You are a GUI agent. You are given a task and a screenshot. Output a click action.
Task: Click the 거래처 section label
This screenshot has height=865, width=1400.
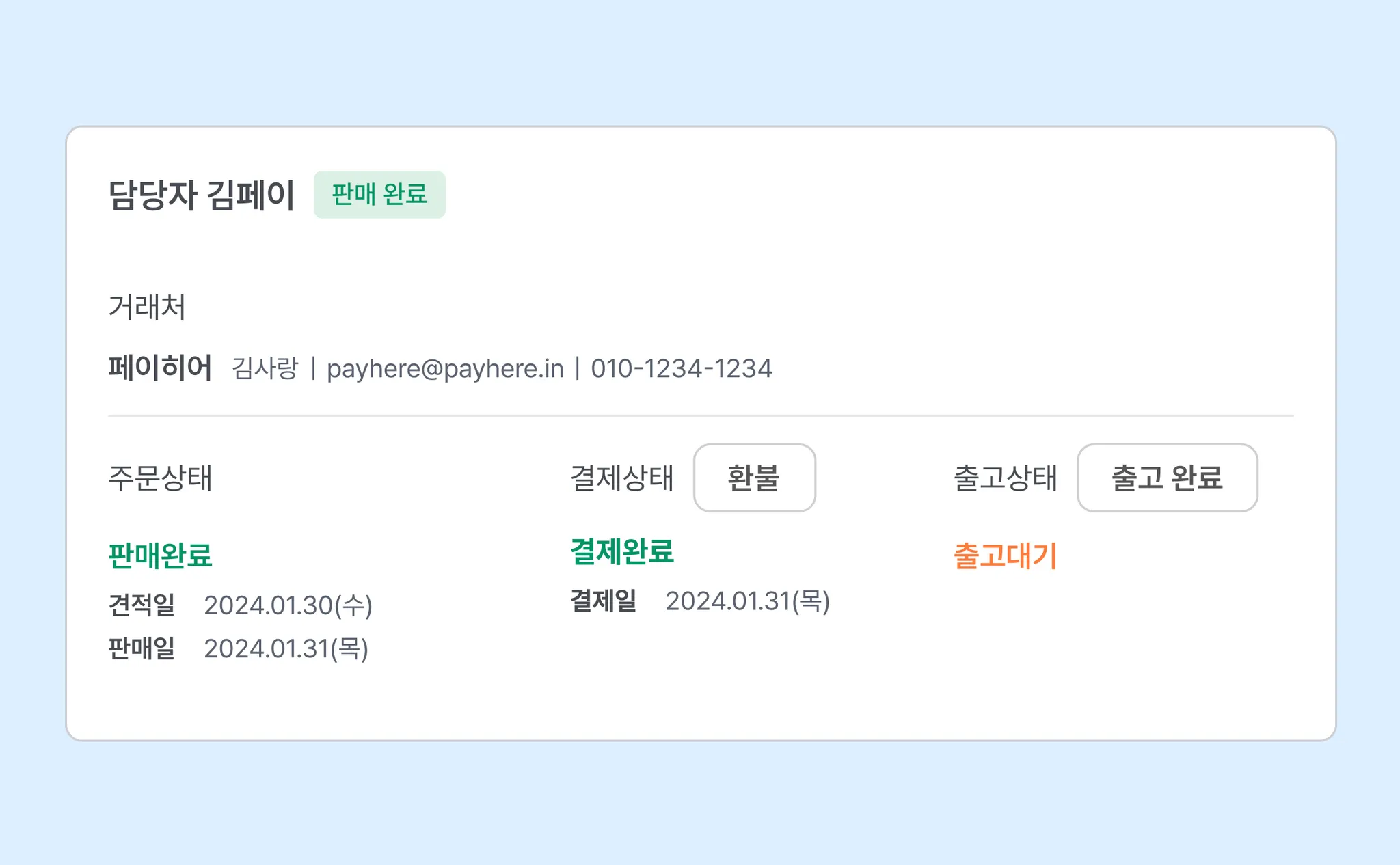pos(147,307)
